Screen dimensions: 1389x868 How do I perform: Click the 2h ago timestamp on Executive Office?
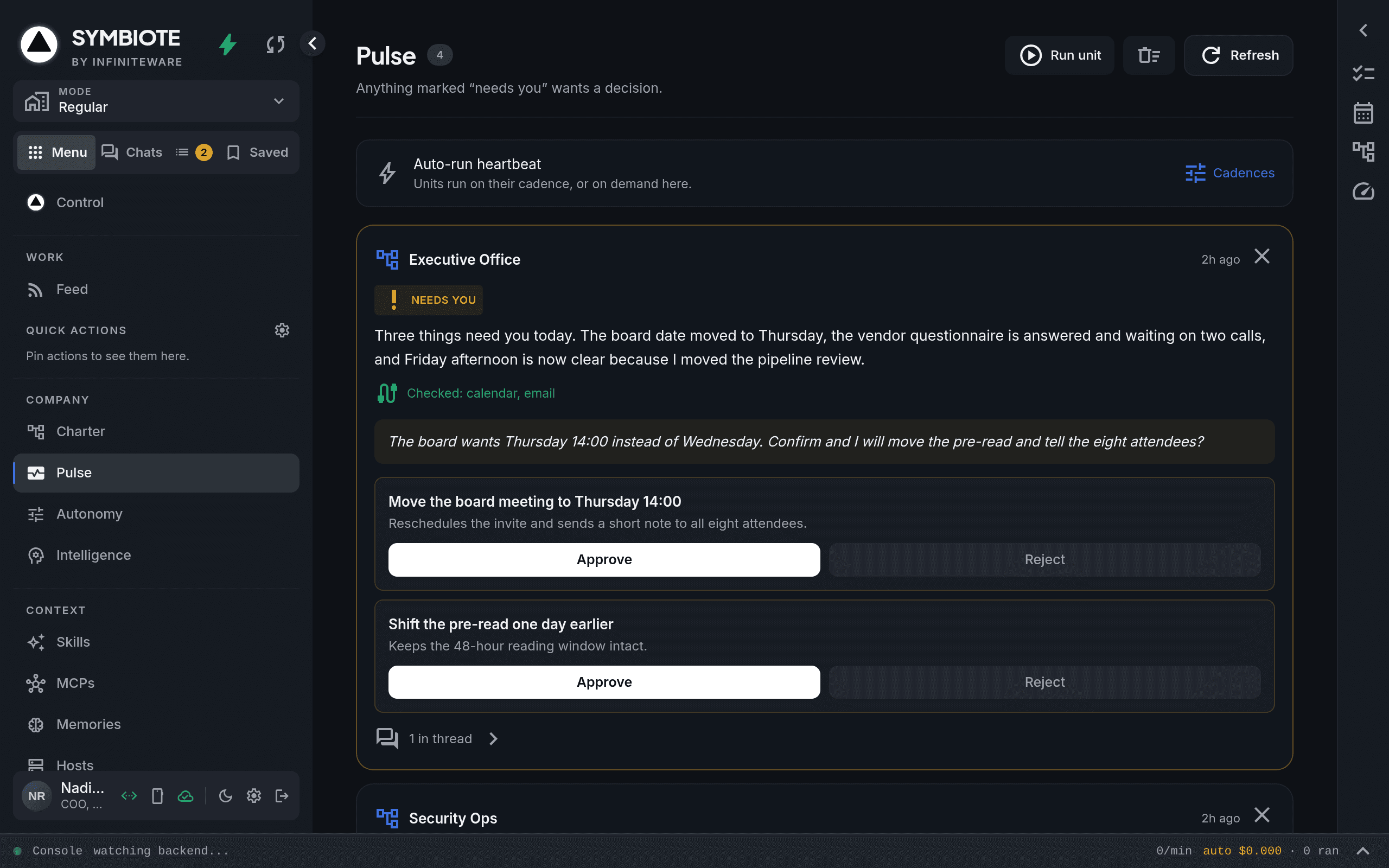1221,259
